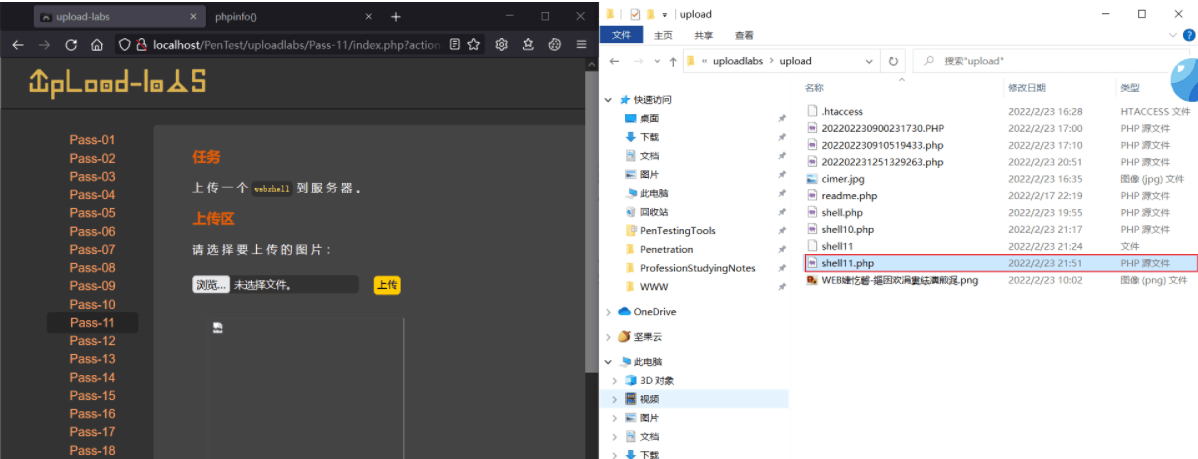
Task: Go back in Firefox history
Action: [18, 45]
